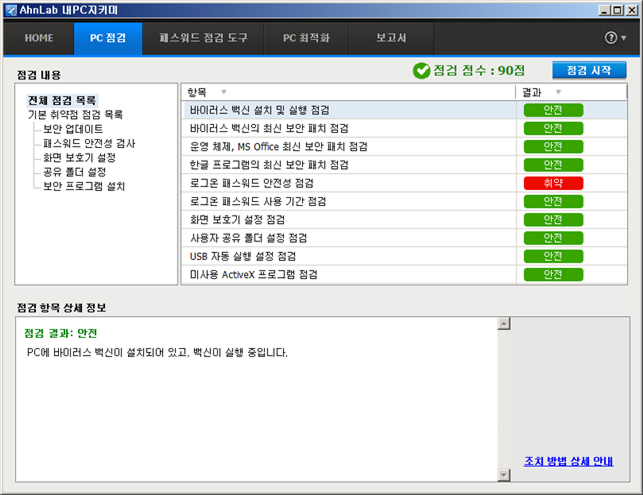Click the 점검 시작 button
643x495 pixels.
point(589,70)
